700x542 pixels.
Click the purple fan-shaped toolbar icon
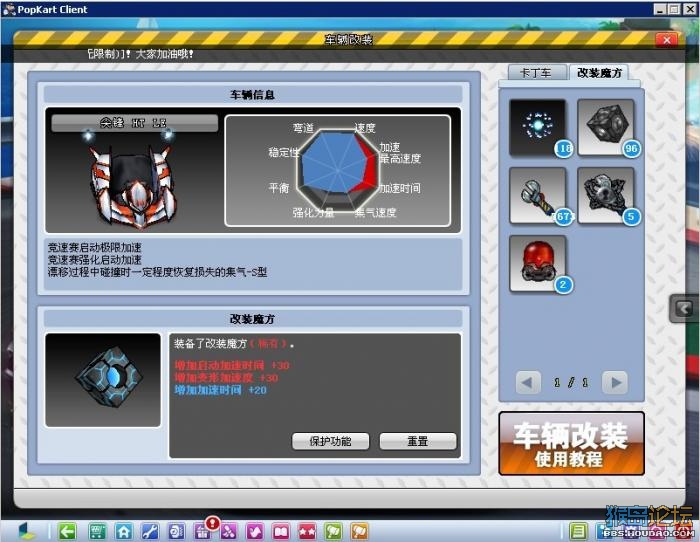228,531
